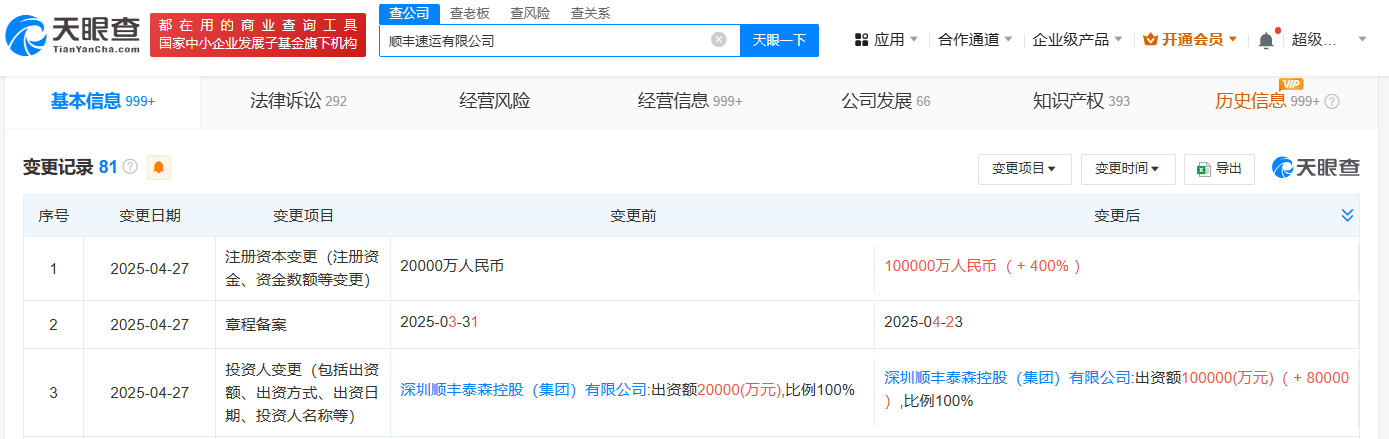Open the 应用 grid menu
The image size is (1389, 439).
pos(880,40)
